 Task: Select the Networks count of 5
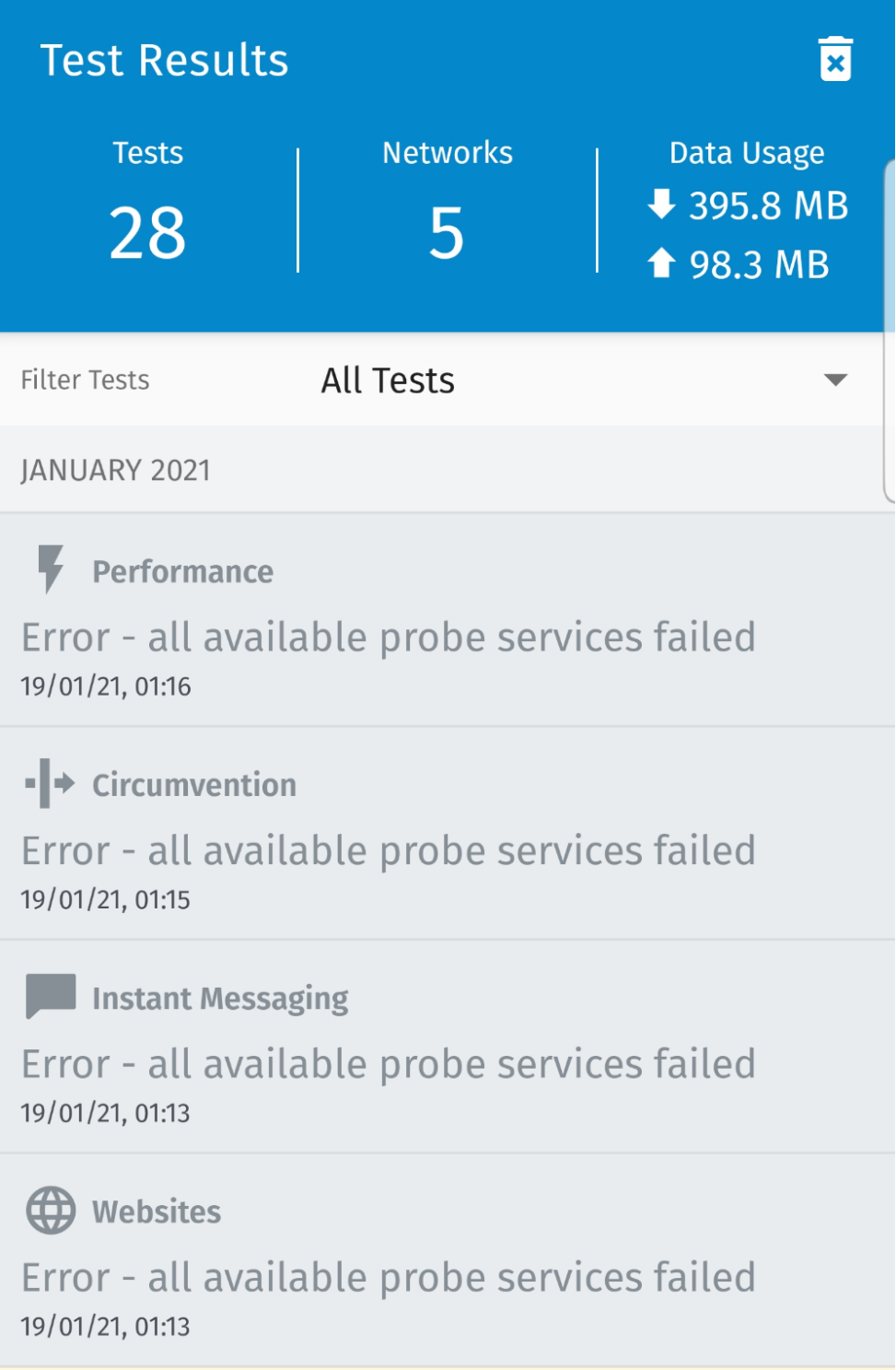click(447, 232)
